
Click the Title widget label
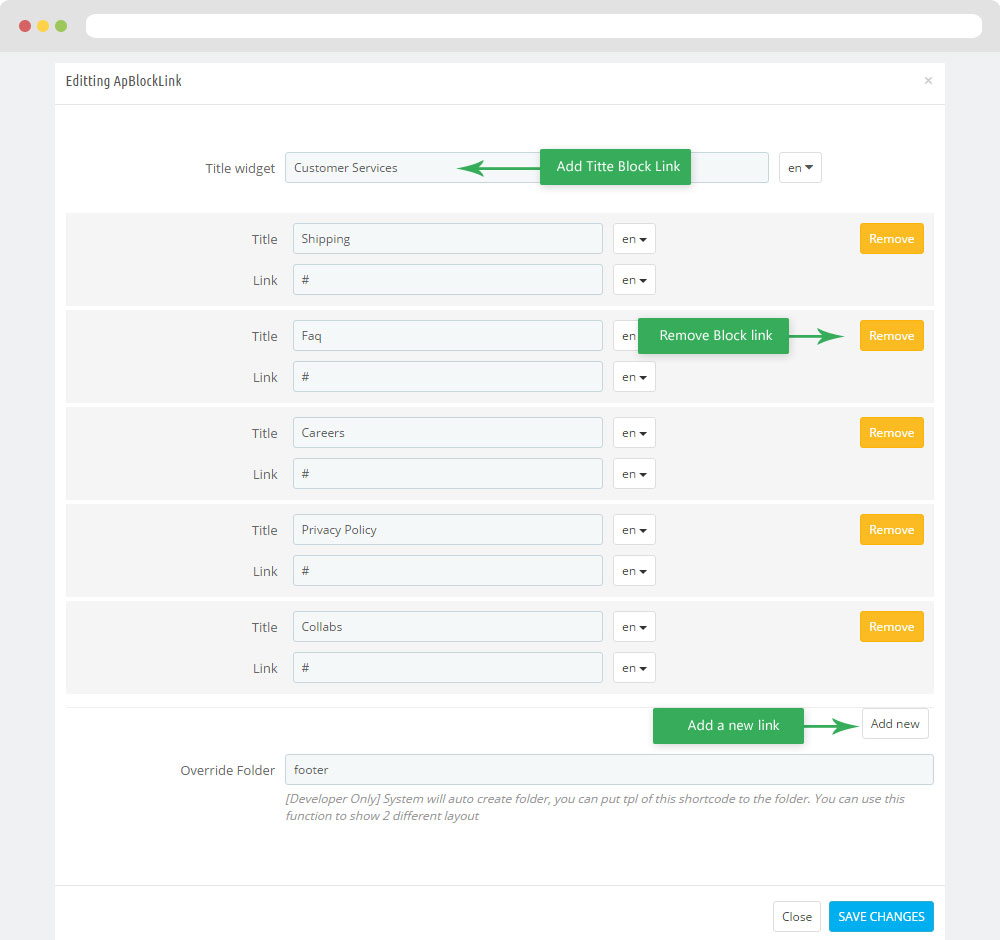pyautogui.click(x=240, y=168)
